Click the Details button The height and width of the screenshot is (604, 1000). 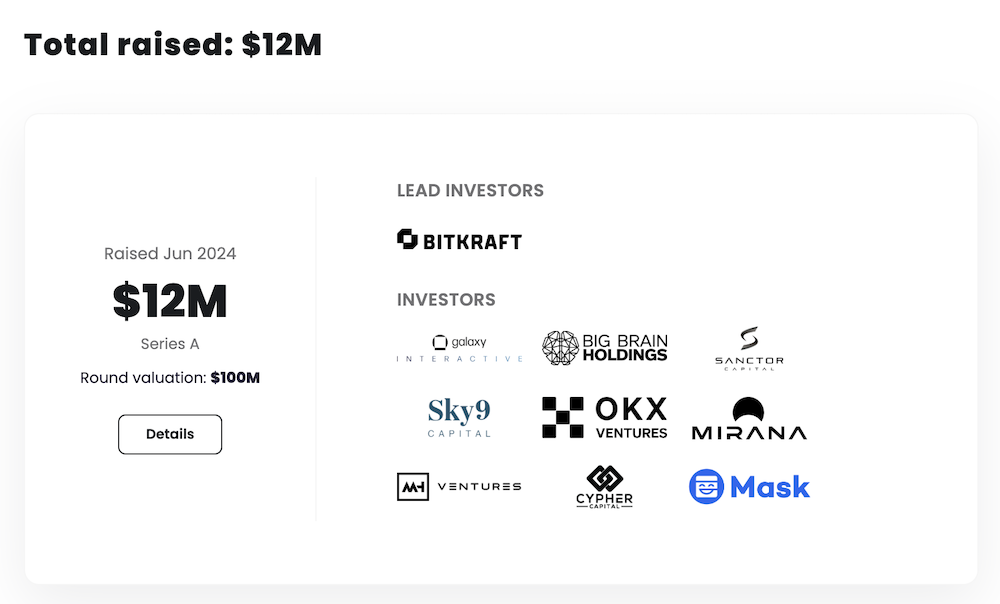point(170,434)
